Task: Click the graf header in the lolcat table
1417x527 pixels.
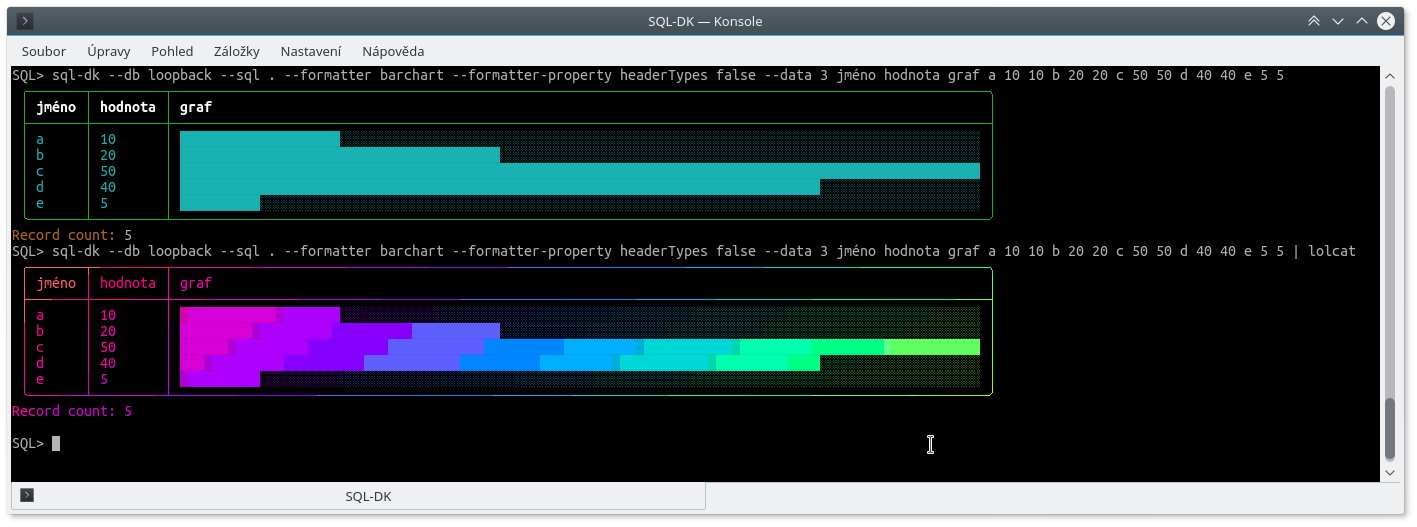Action: [x=196, y=283]
